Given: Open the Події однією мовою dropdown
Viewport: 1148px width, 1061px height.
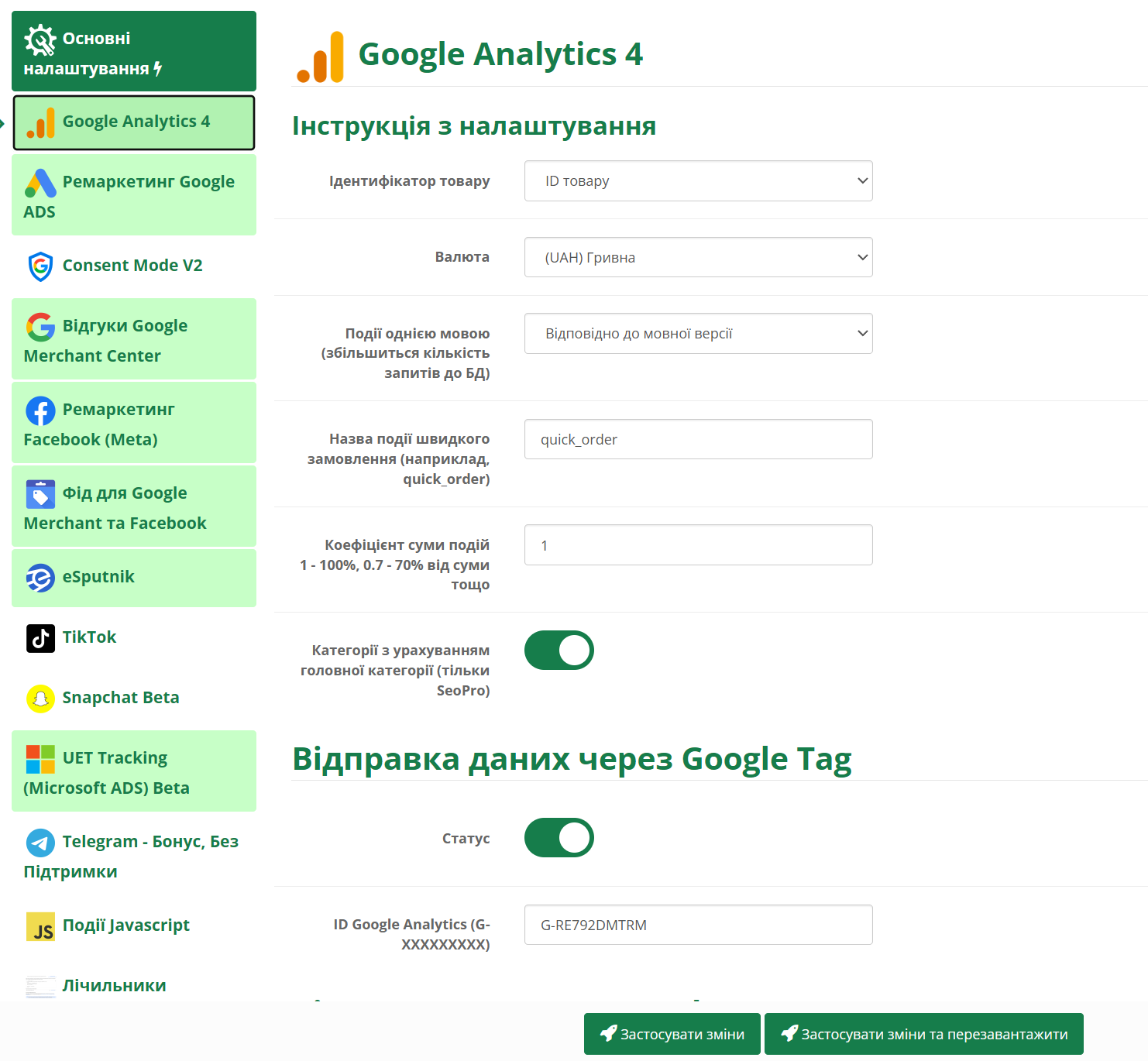Looking at the screenshot, I should click(699, 333).
